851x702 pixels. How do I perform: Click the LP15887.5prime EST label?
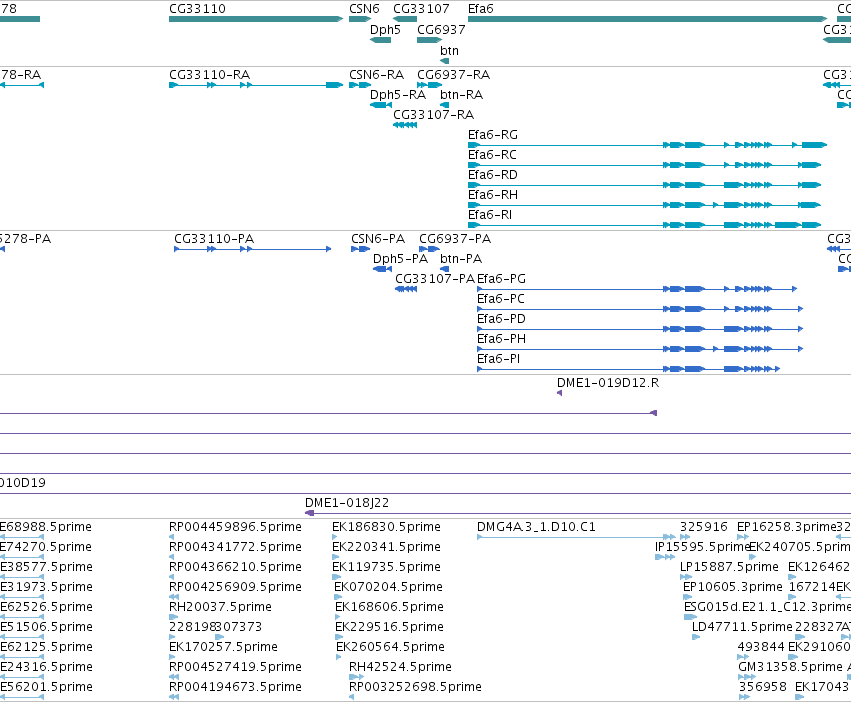729,567
